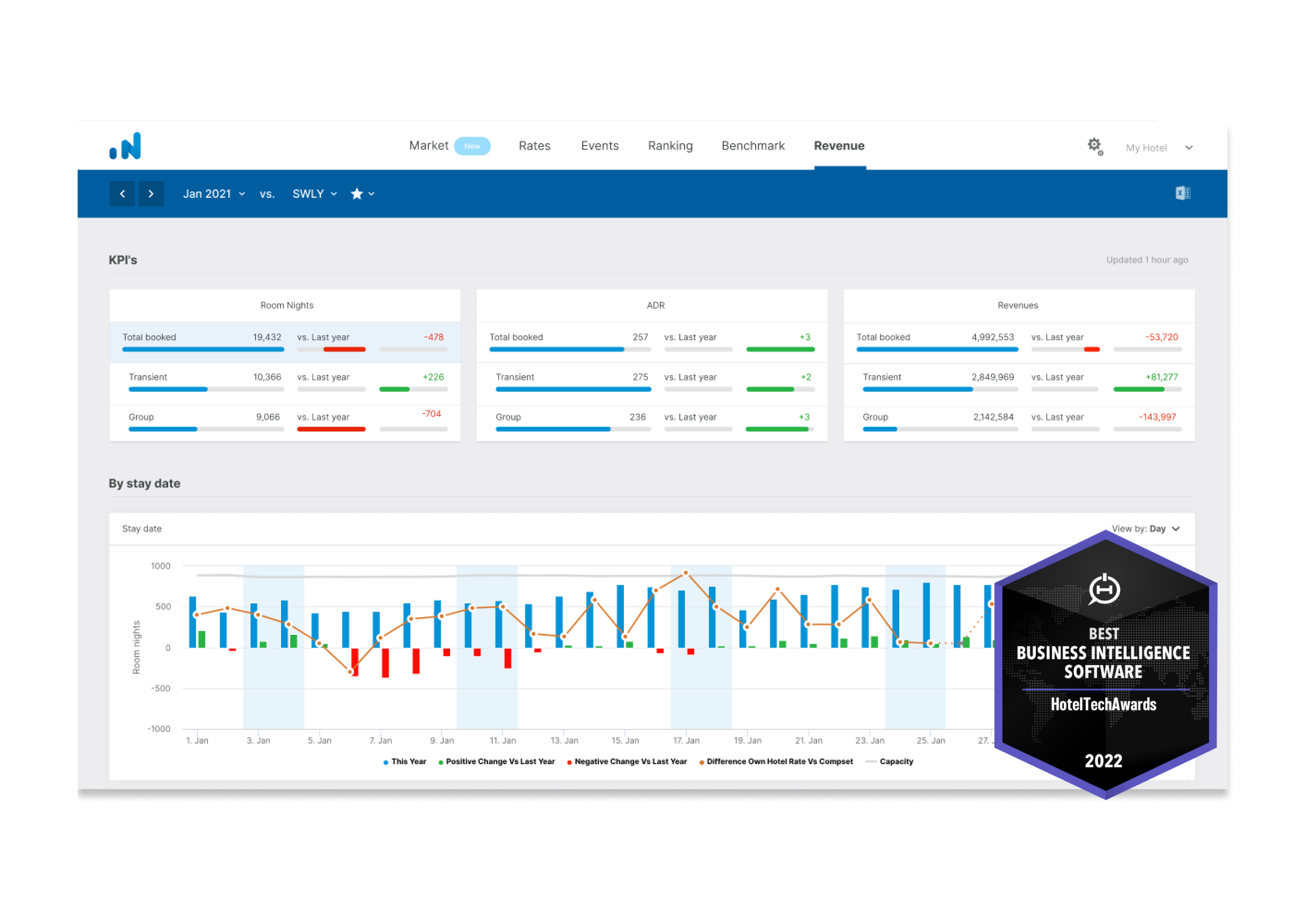Open the settings gear icon
The width and height of the screenshot is (1294, 924).
click(1095, 146)
